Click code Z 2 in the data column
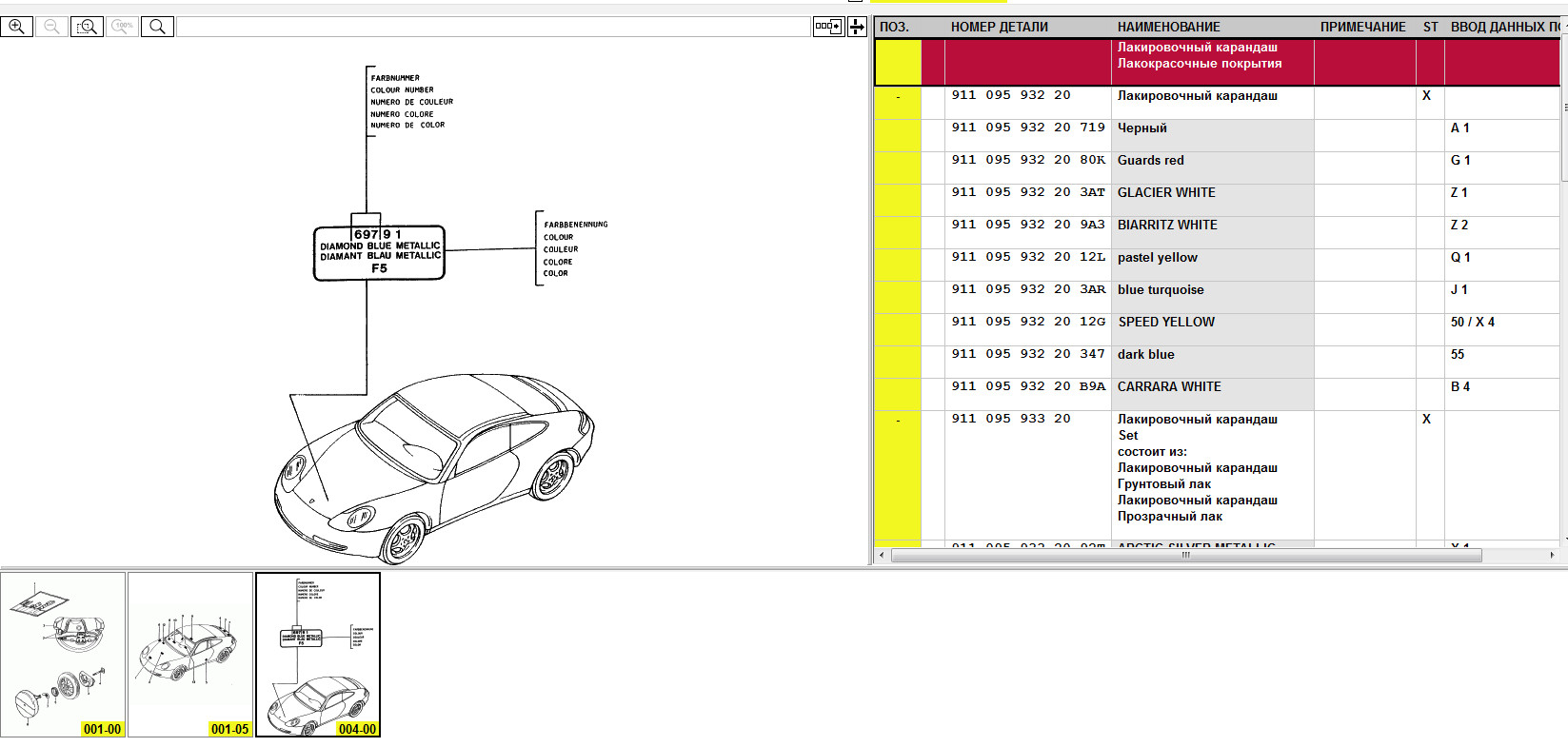Screen dimensions: 1568x747 coord(1459,225)
